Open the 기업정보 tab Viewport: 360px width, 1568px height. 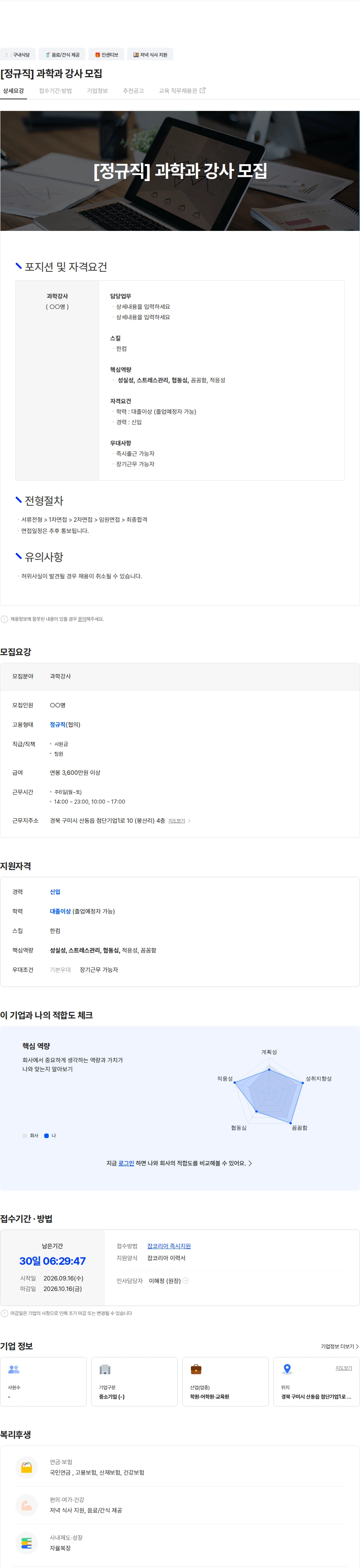(x=97, y=91)
